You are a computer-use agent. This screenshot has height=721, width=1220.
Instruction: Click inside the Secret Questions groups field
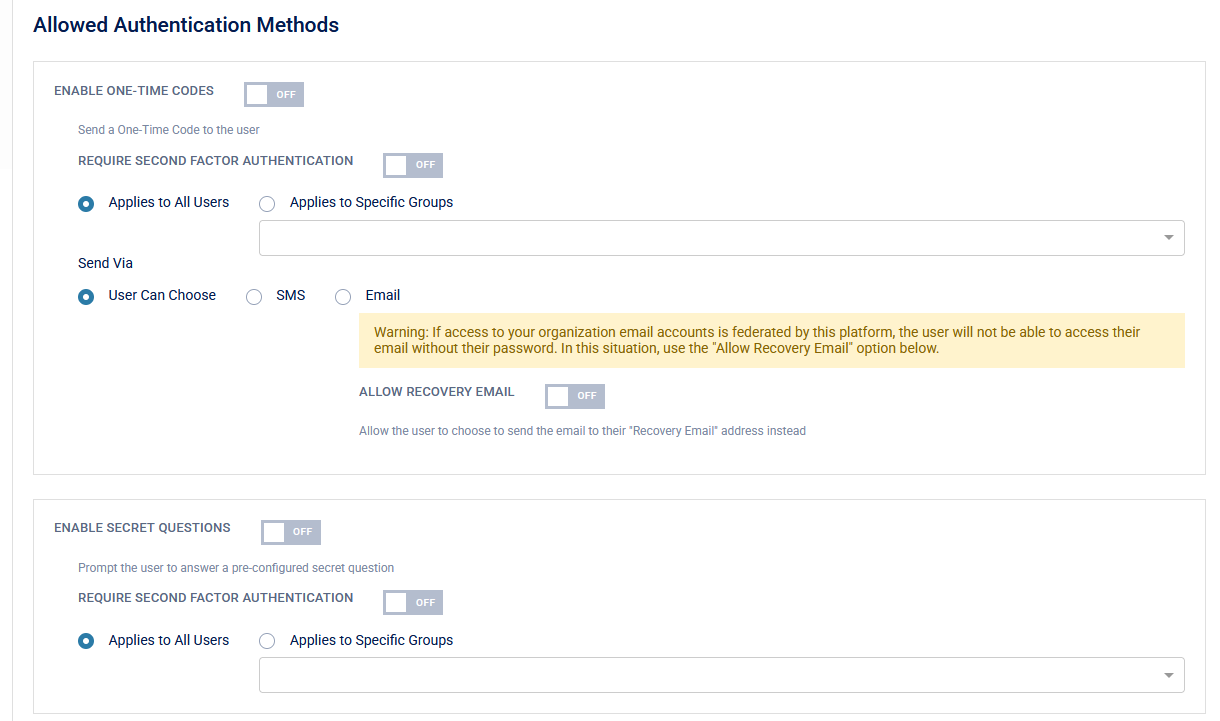700,675
